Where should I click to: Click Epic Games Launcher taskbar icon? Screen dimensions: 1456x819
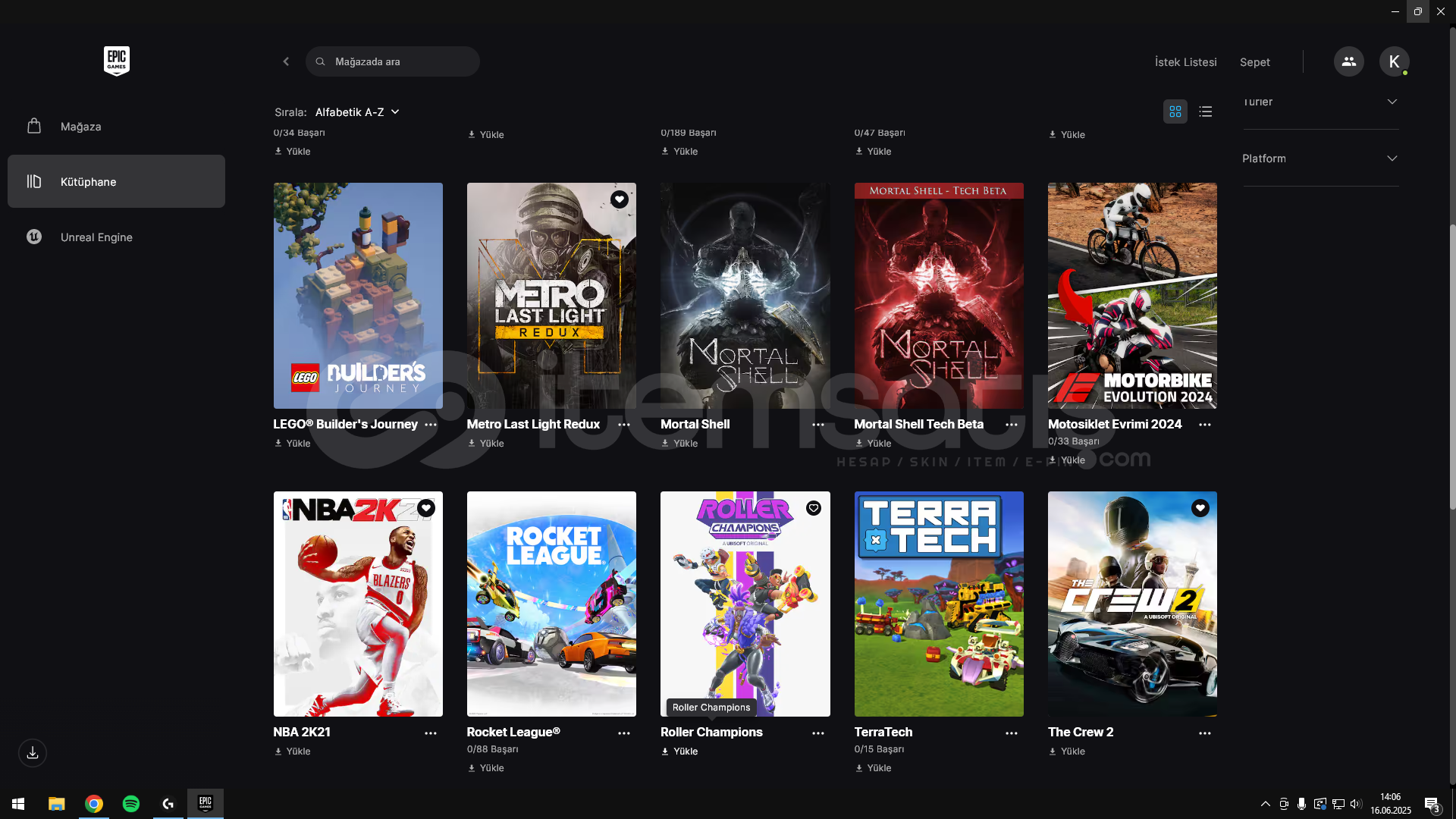206,804
